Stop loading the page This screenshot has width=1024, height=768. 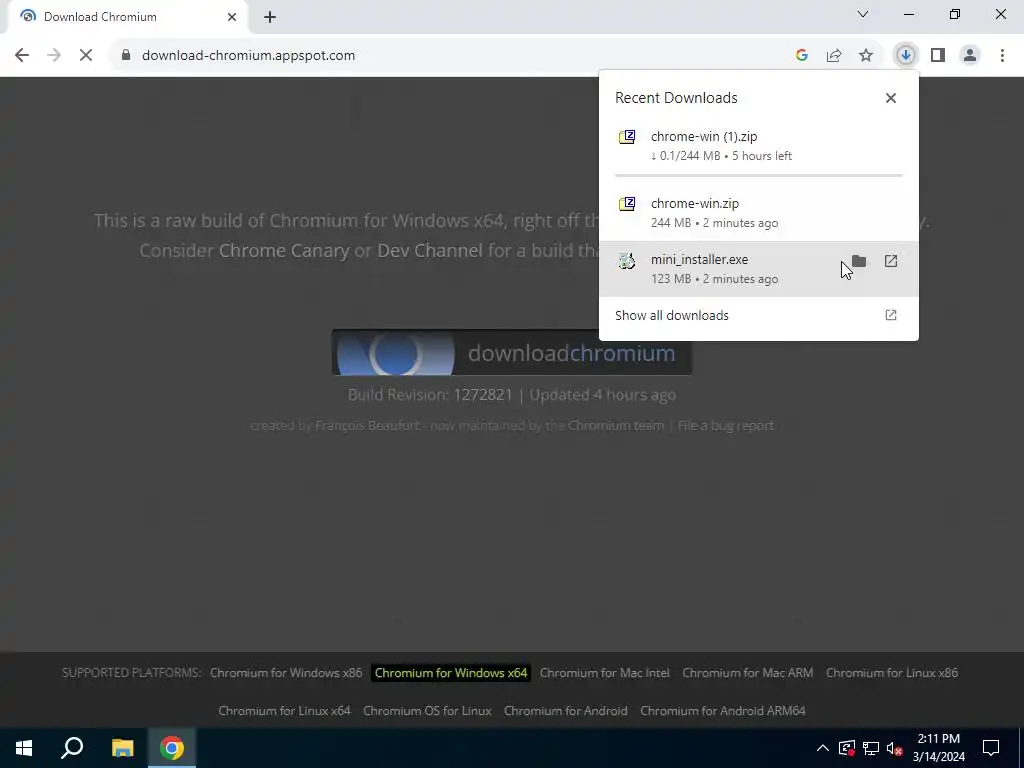(x=86, y=56)
